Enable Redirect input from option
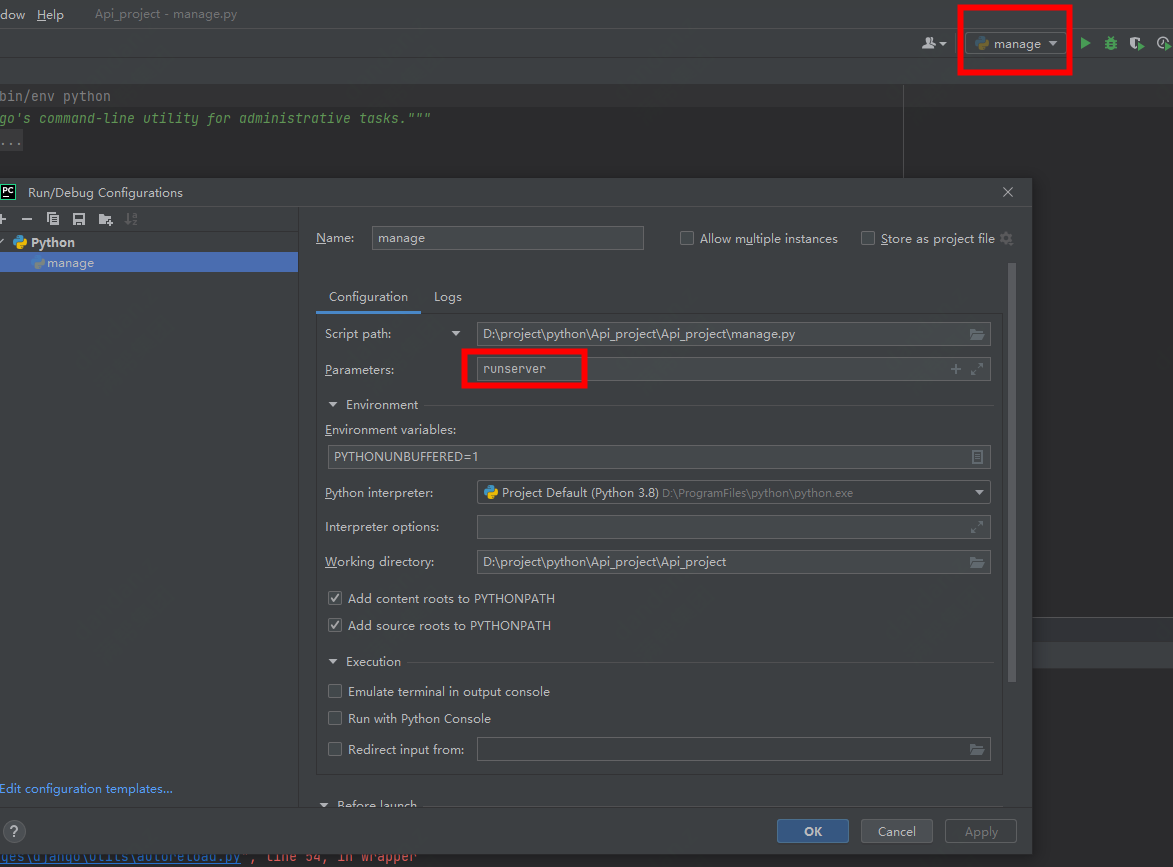Image resolution: width=1173 pixels, height=867 pixels. click(335, 749)
